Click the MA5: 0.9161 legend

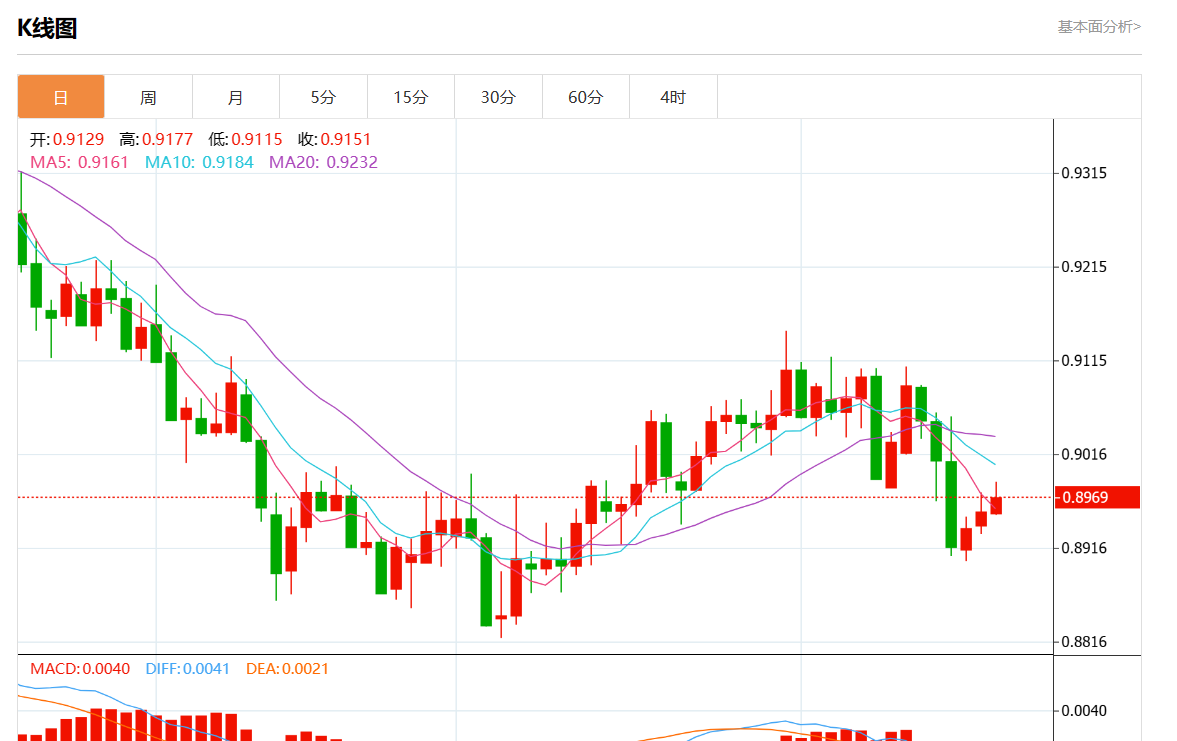pyautogui.click(x=79, y=162)
